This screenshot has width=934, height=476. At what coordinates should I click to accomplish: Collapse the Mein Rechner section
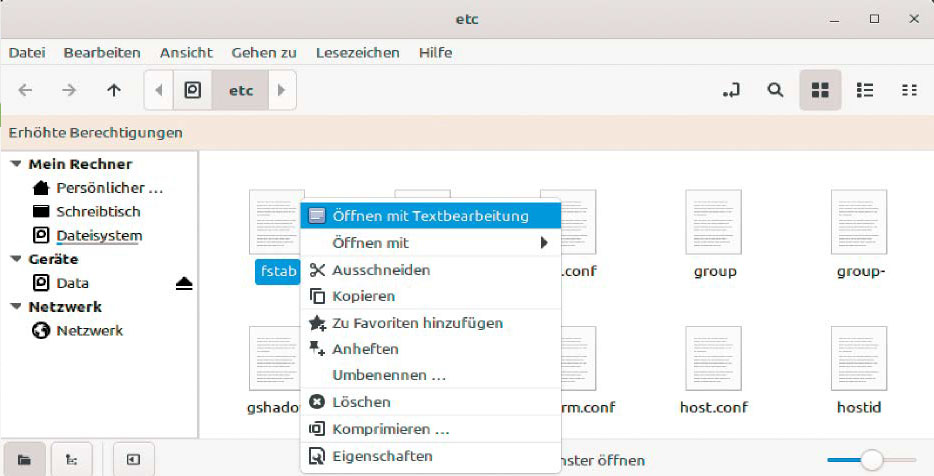[x=16, y=164]
